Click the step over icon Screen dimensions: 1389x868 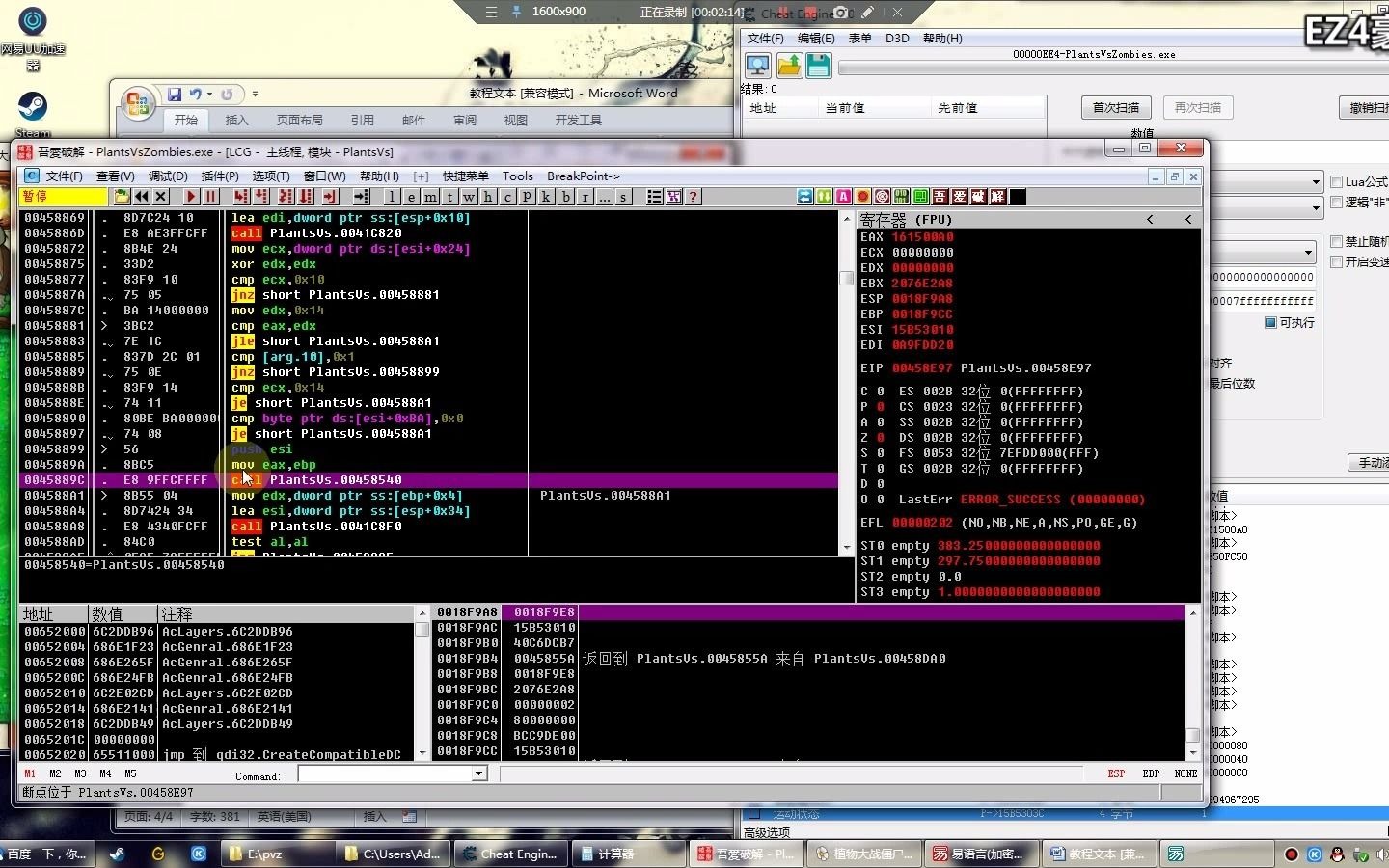(260, 197)
